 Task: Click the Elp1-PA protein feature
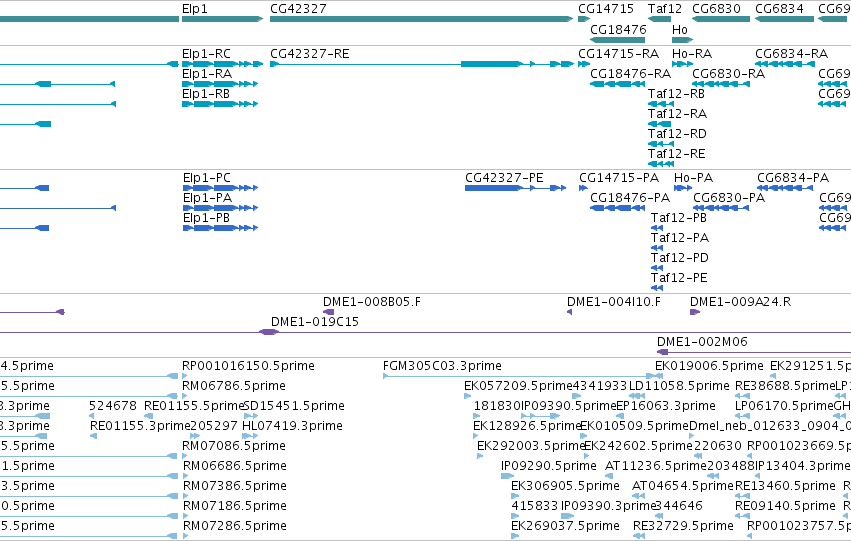220,208
